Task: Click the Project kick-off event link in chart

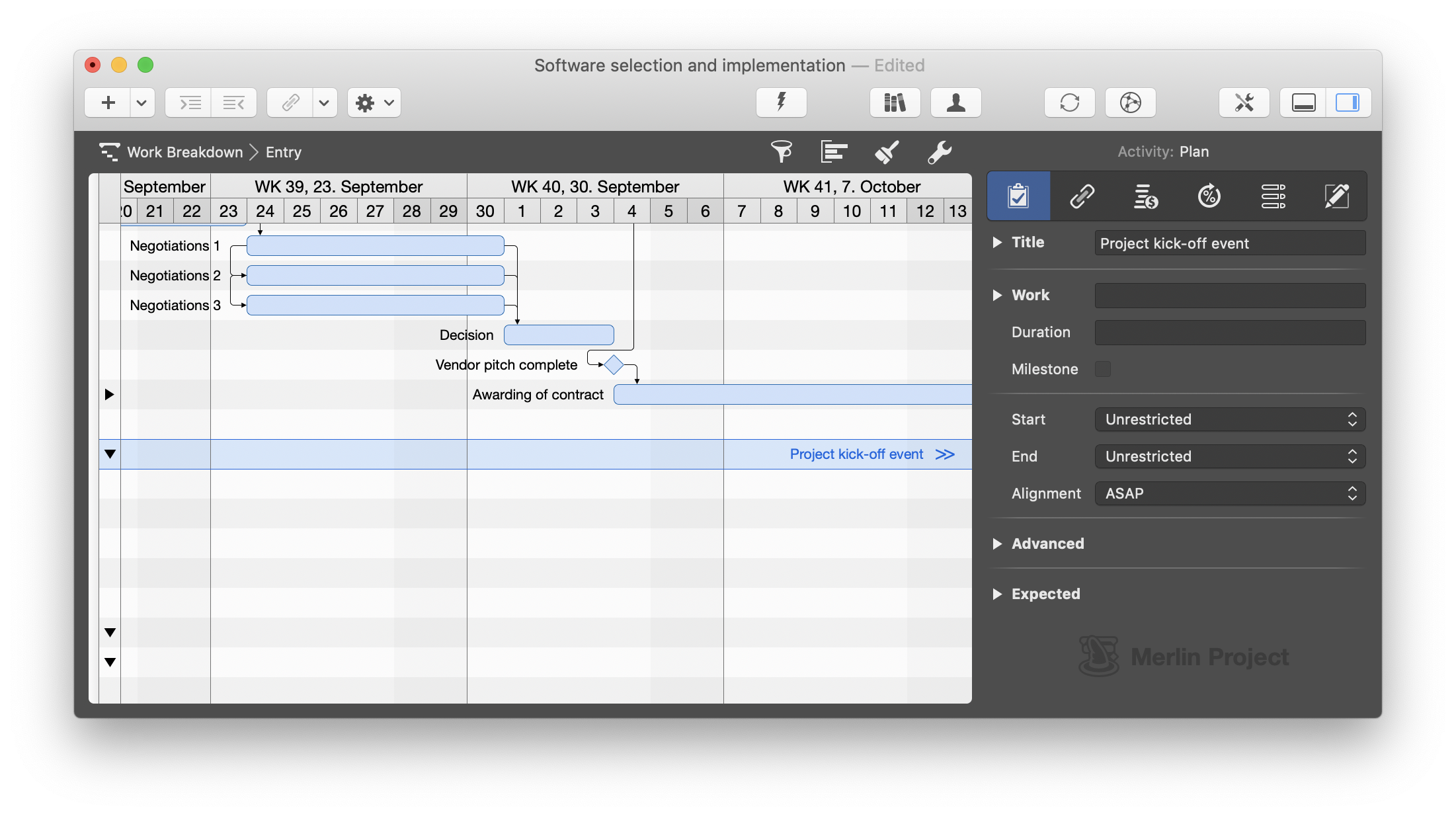Action: coord(856,454)
